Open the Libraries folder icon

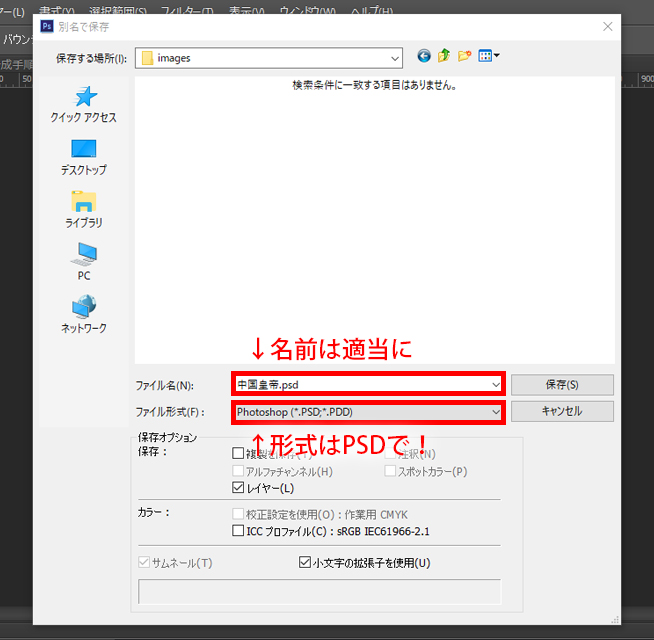[x=84, y=202]
